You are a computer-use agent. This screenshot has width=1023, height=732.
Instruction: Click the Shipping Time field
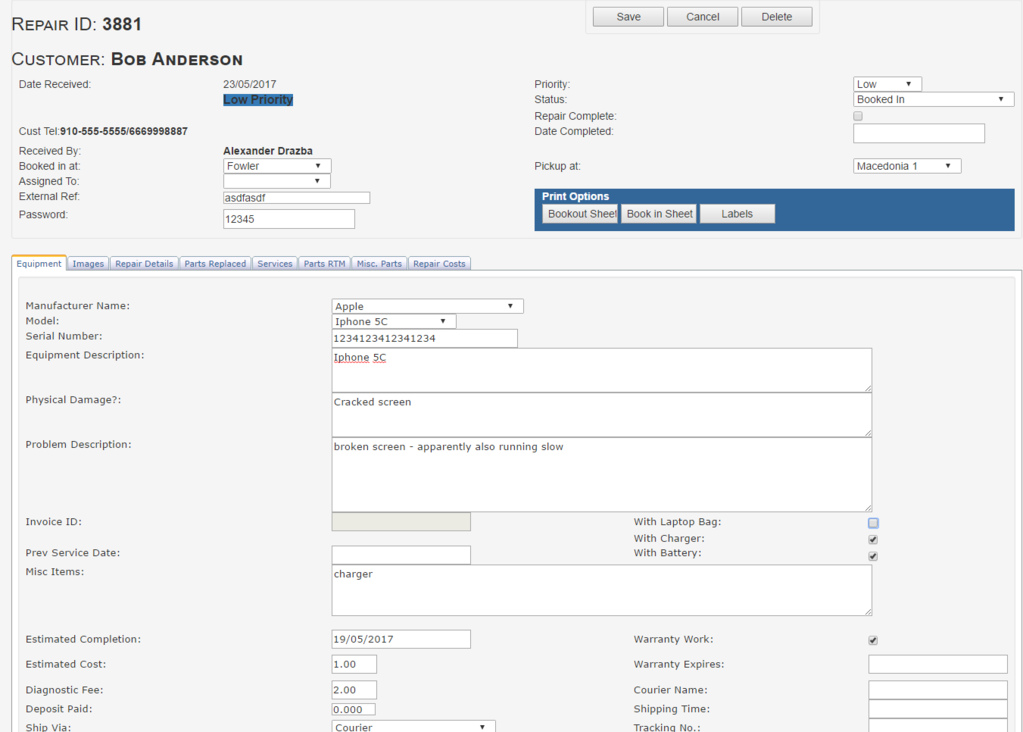click(938, 709)
